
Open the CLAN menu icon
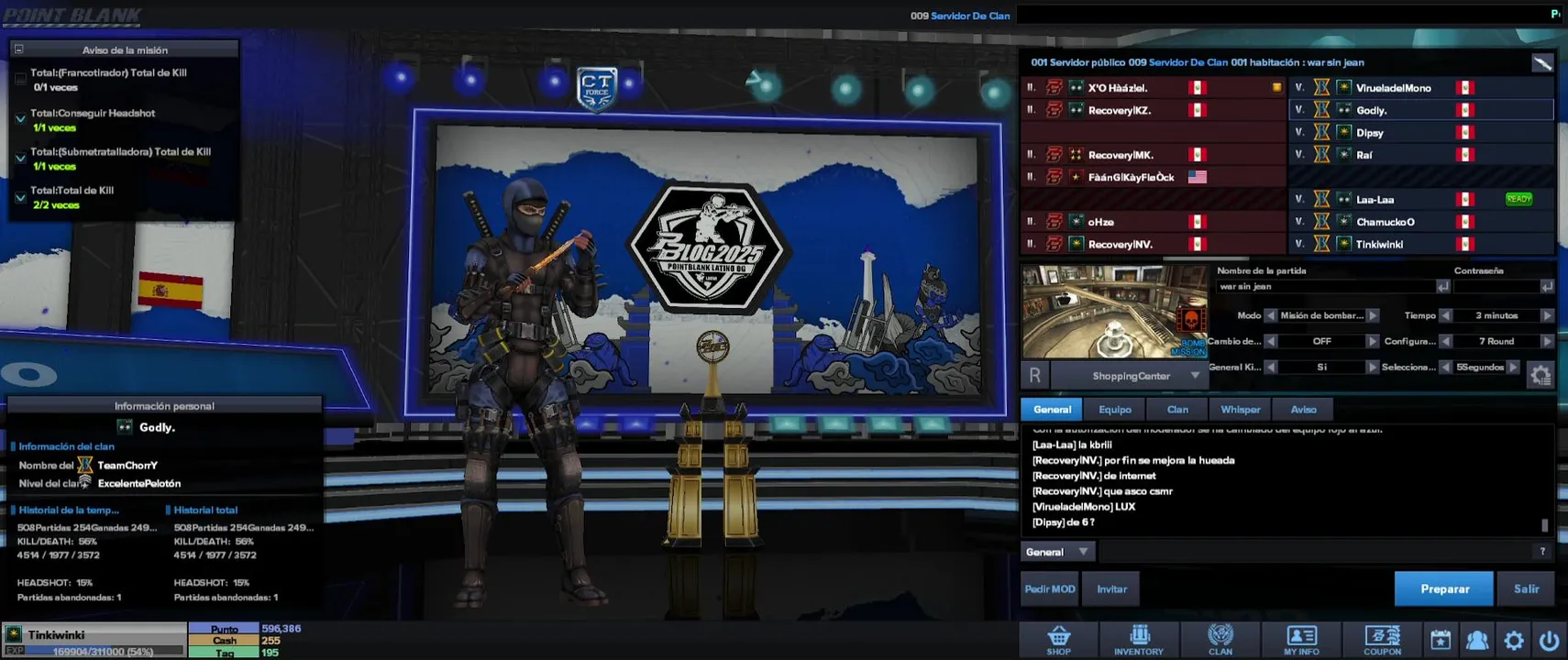tap(1220, 640)
